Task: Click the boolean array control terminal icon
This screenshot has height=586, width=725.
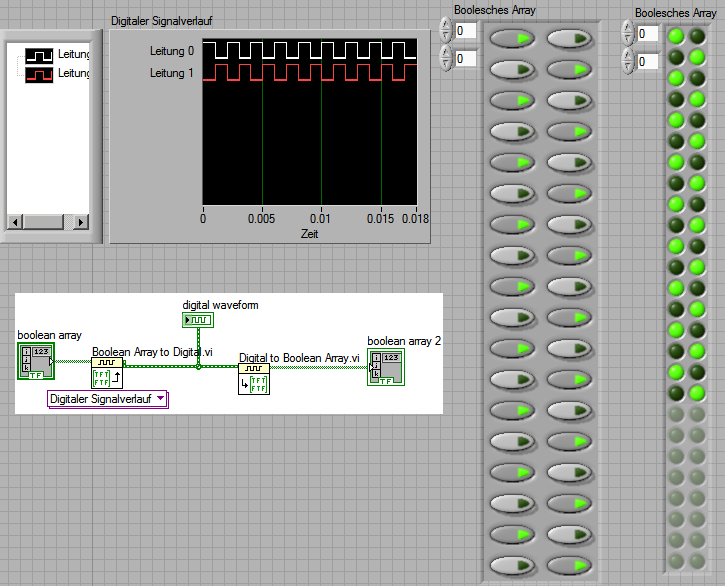Action: [36, 362]
